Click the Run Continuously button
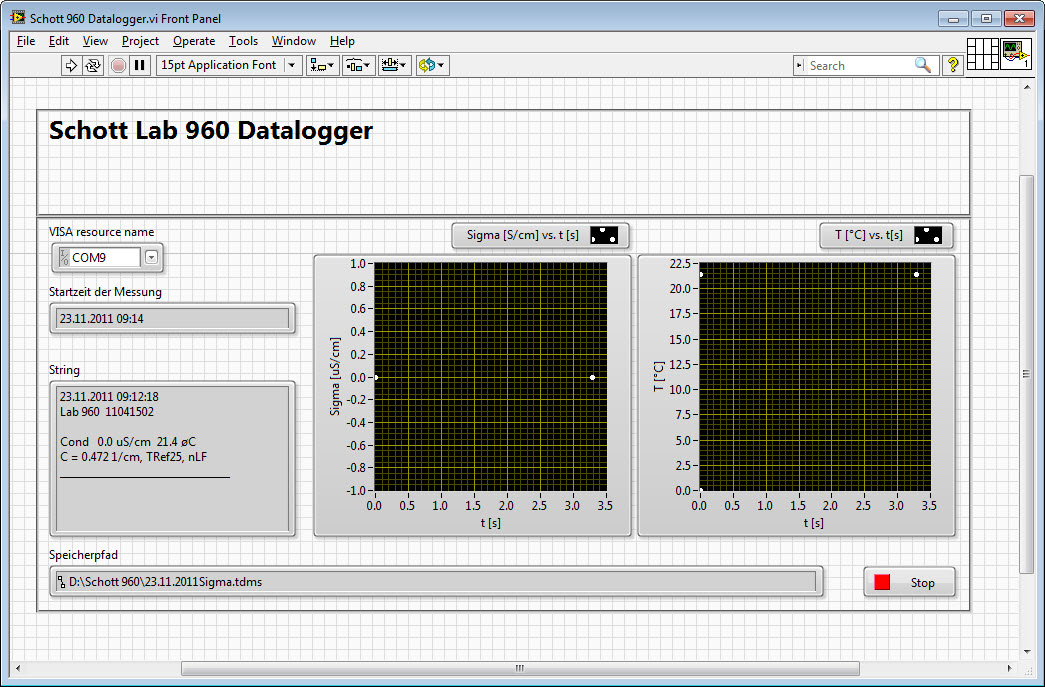 (93, 65)
